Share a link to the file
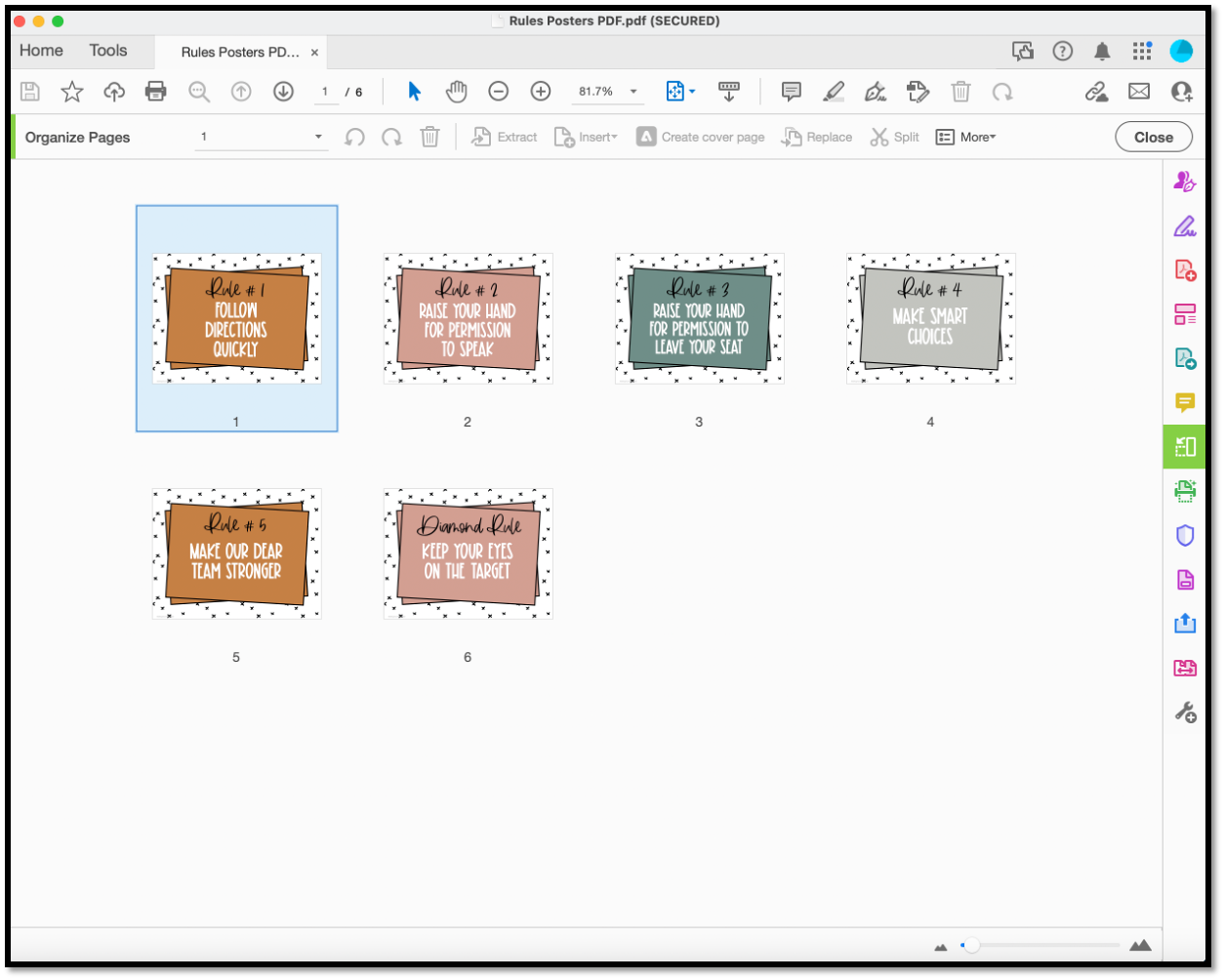The image size is (1224, 980). tap(1096, 92)
